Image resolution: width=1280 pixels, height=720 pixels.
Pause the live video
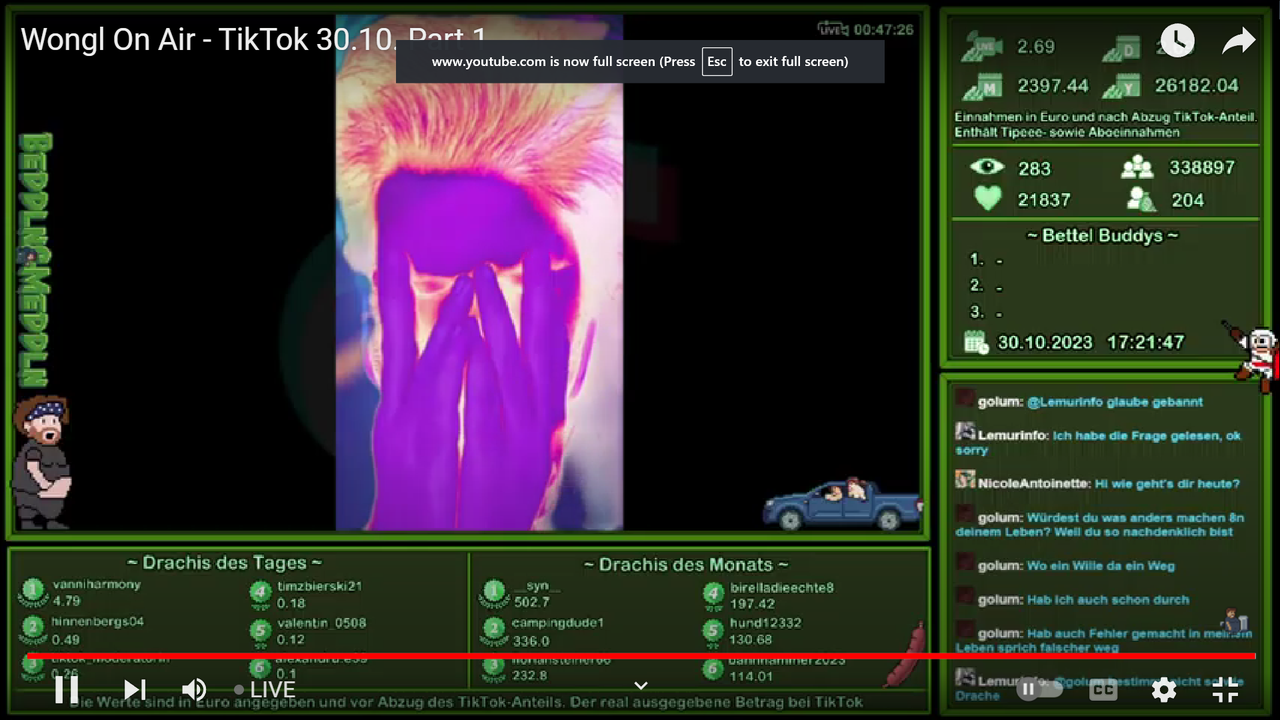click(x=66, y=689)
